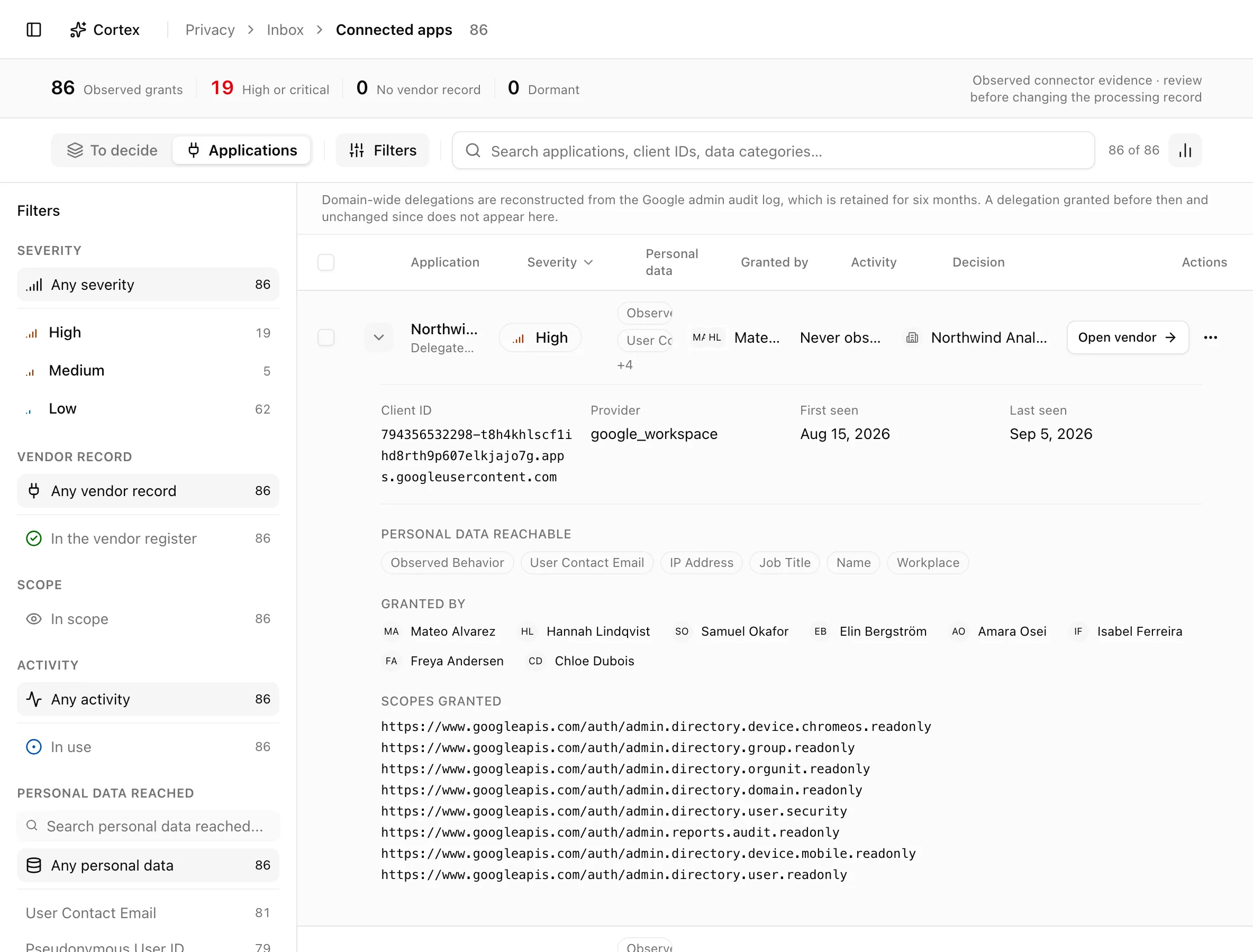Click the 19 High or critical stat
The width and height of the screenshot is (1253, 952).
[270, 88]
